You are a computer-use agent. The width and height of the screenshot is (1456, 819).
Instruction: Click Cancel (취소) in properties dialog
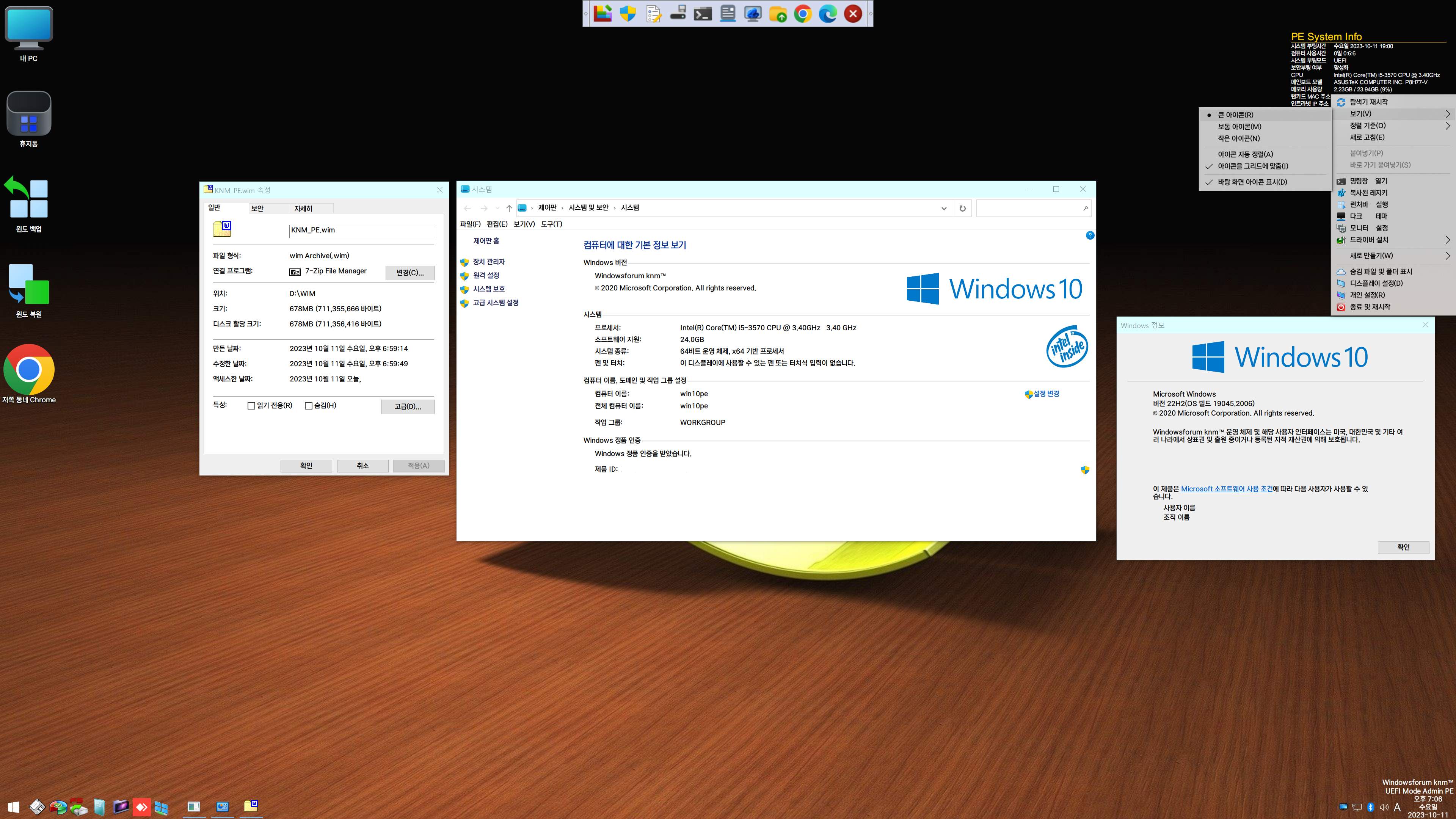pyautogui.click(x=362, y=466)
